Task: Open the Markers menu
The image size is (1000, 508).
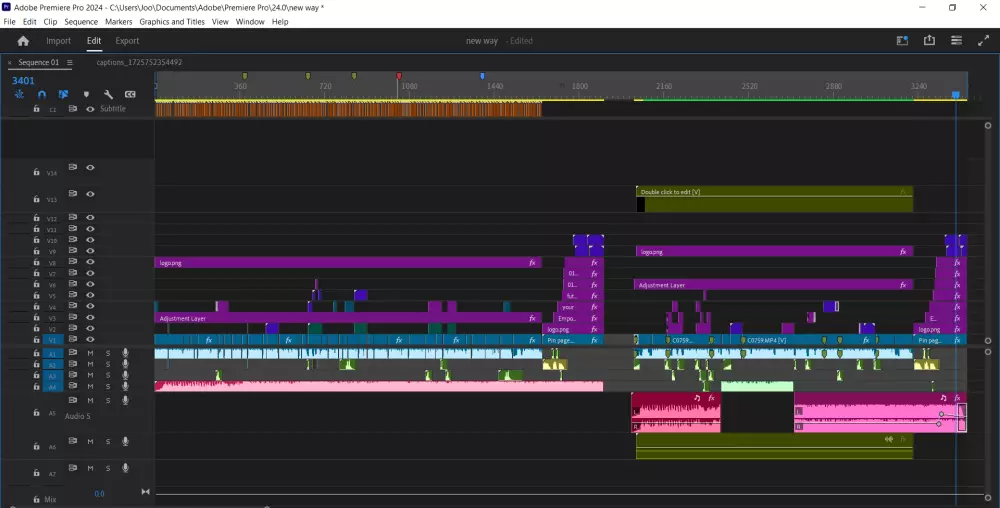Action: tap(119, 22)
